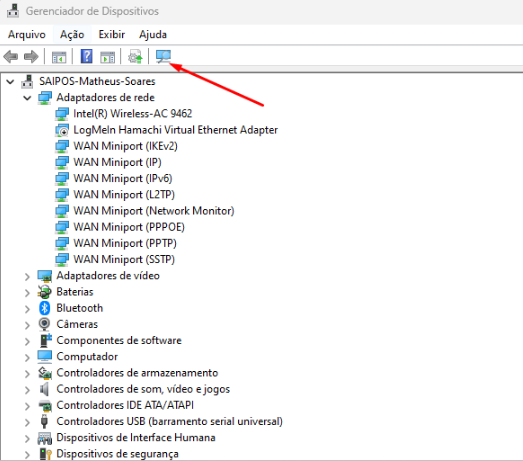This screenshot has height=461, width=523.
Task: Open the Ação menu
Action: 72,34
